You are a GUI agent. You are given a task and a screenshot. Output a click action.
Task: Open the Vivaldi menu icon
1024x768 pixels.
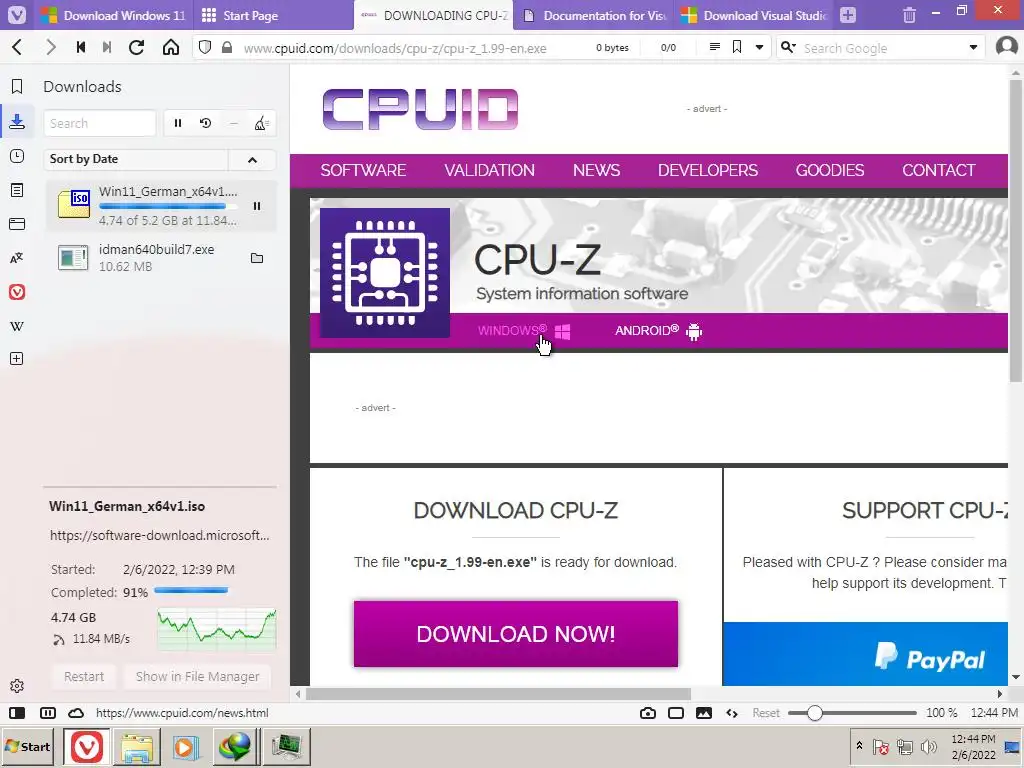click(x=17, y=14)
